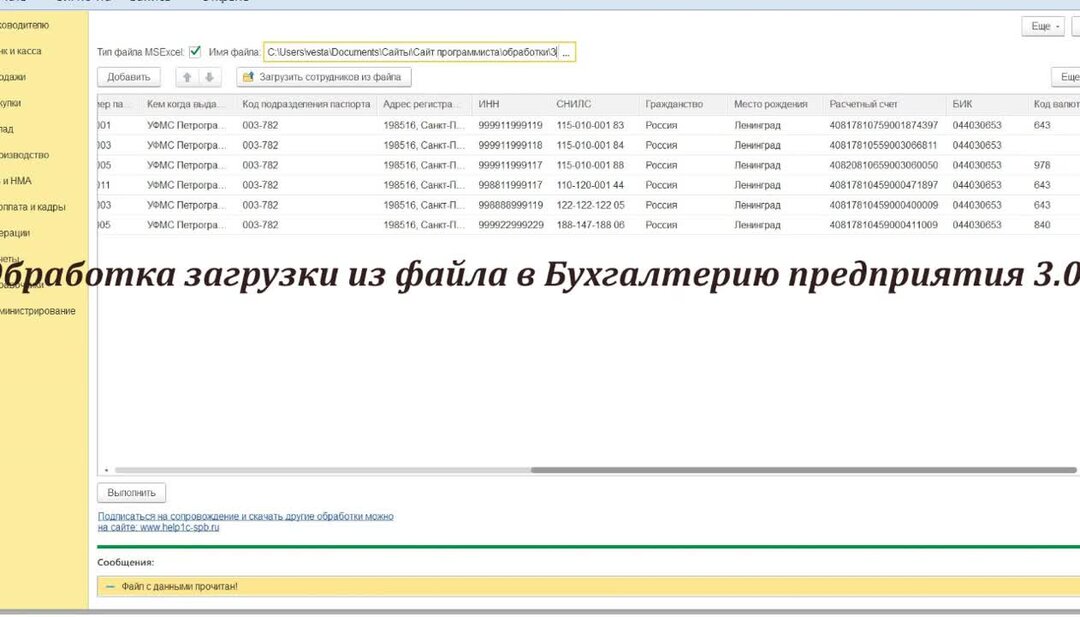Open the 'Руководителю' sidebar section
Image resolution: width=1080 pixels, height=617 pixels.
(x=24, y=25)
